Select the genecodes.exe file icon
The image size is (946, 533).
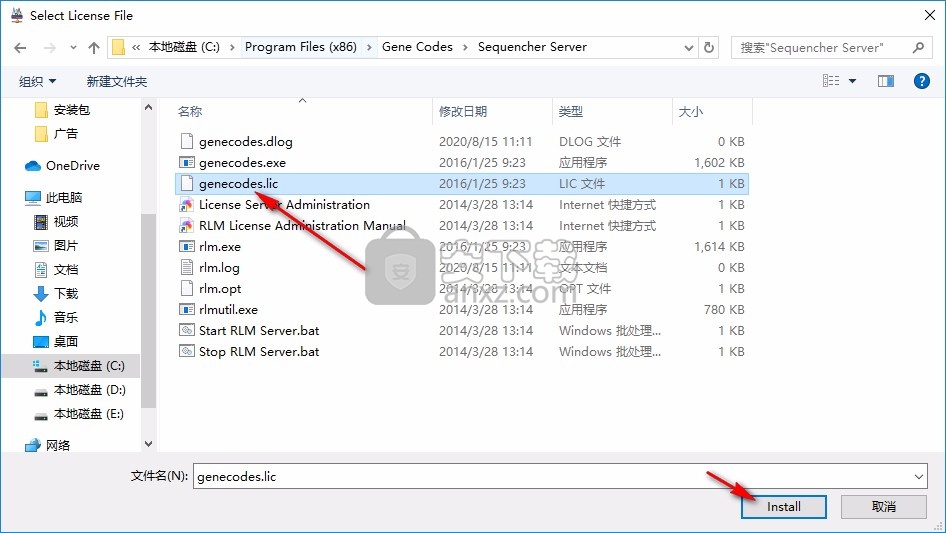(x=187, y=162)
